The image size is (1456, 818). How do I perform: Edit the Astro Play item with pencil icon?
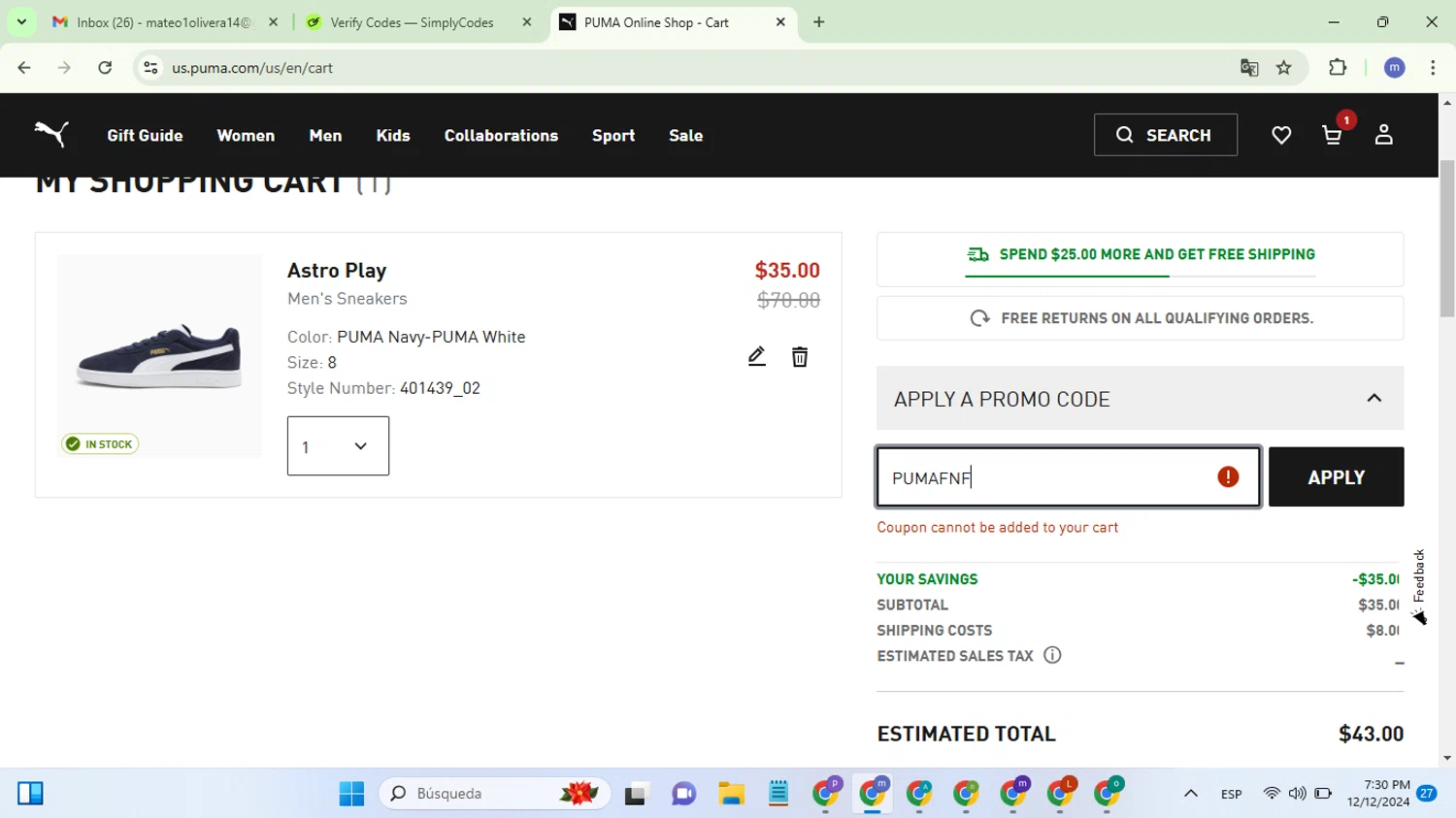tap(757, 357)
